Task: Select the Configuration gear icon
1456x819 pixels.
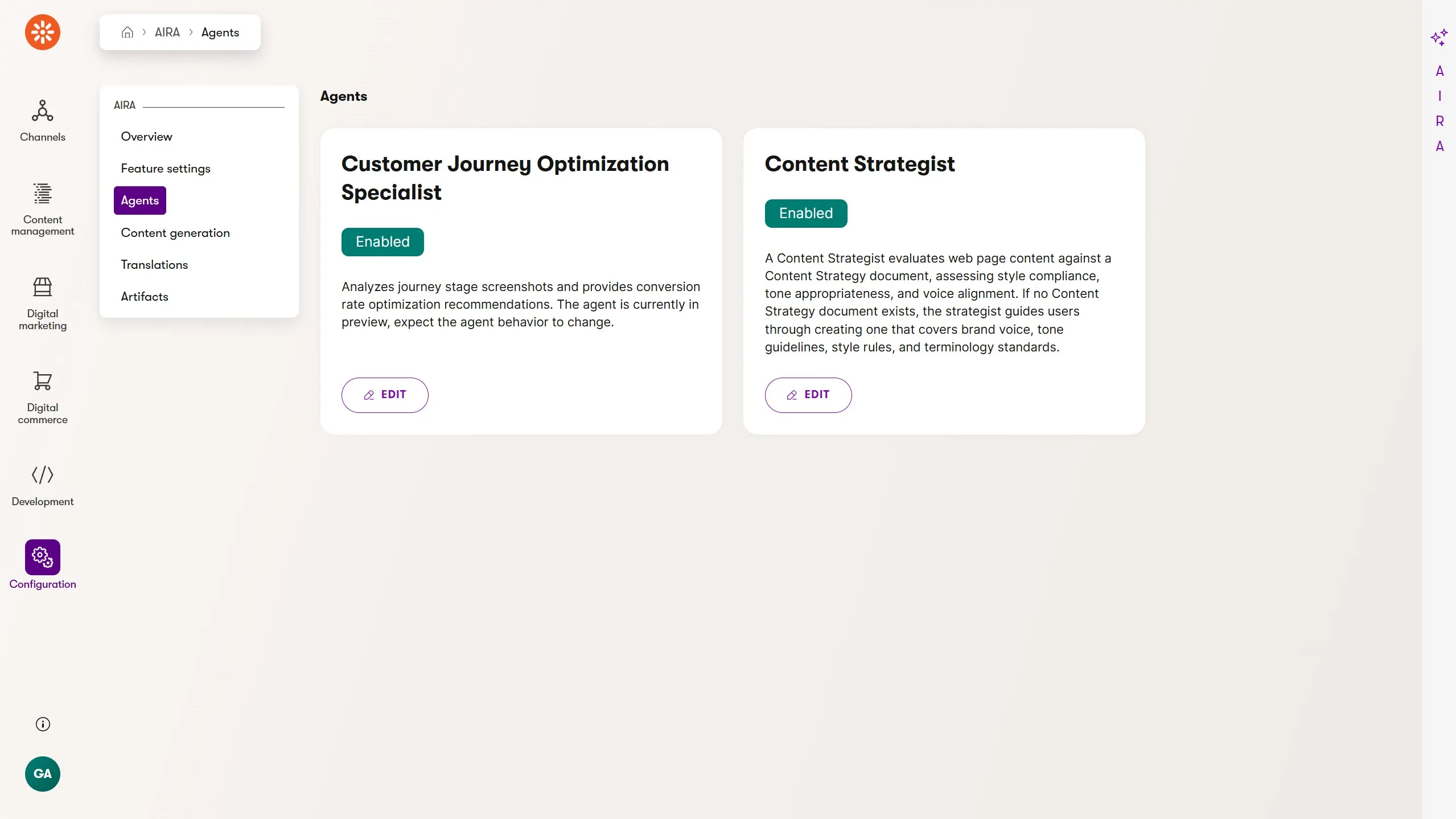Action: point(43,557)
